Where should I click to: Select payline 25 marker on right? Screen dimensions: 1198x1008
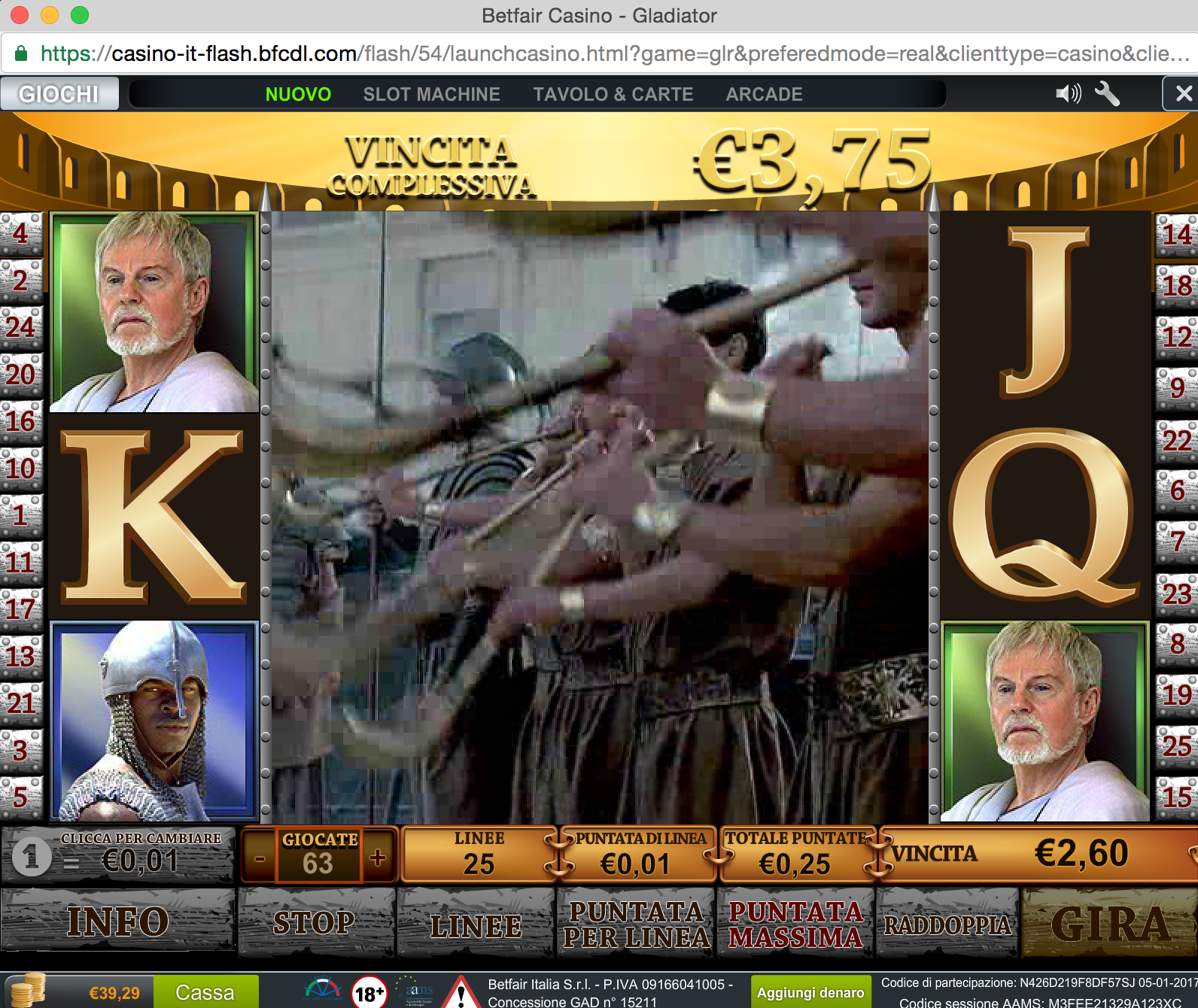click(1177, 746)
